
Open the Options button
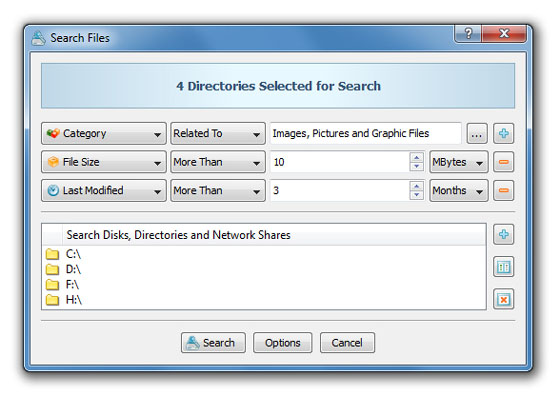tap(282, 343)
